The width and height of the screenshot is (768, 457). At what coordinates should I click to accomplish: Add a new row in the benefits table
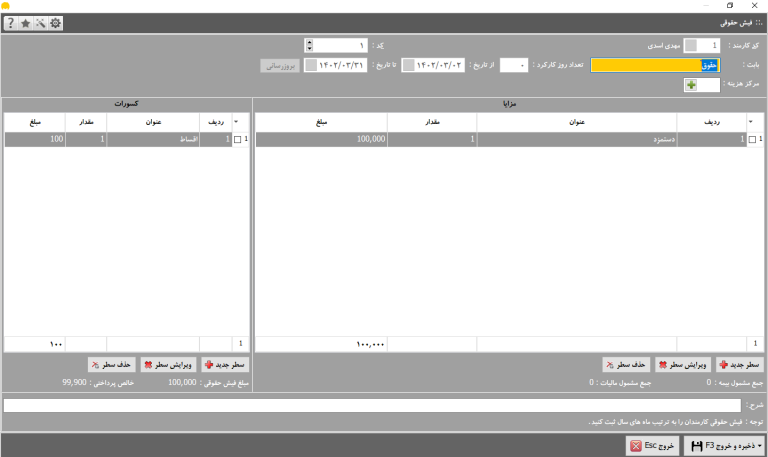coord(740,365)
